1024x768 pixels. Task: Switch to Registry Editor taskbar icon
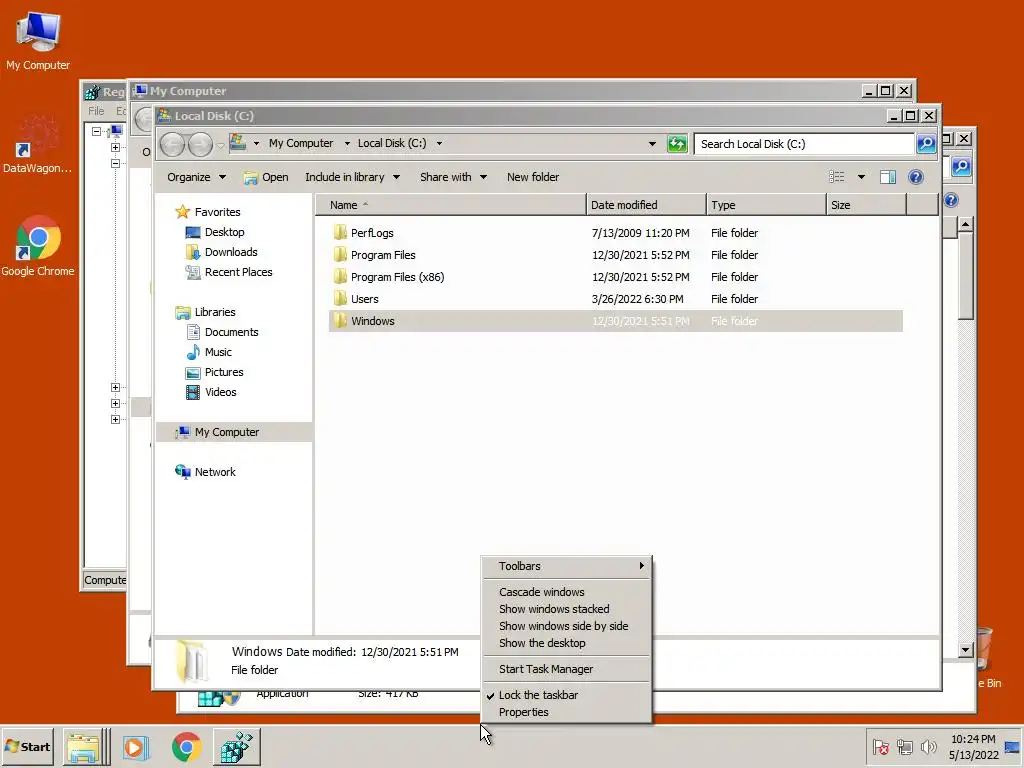click(x=236, y=747)
